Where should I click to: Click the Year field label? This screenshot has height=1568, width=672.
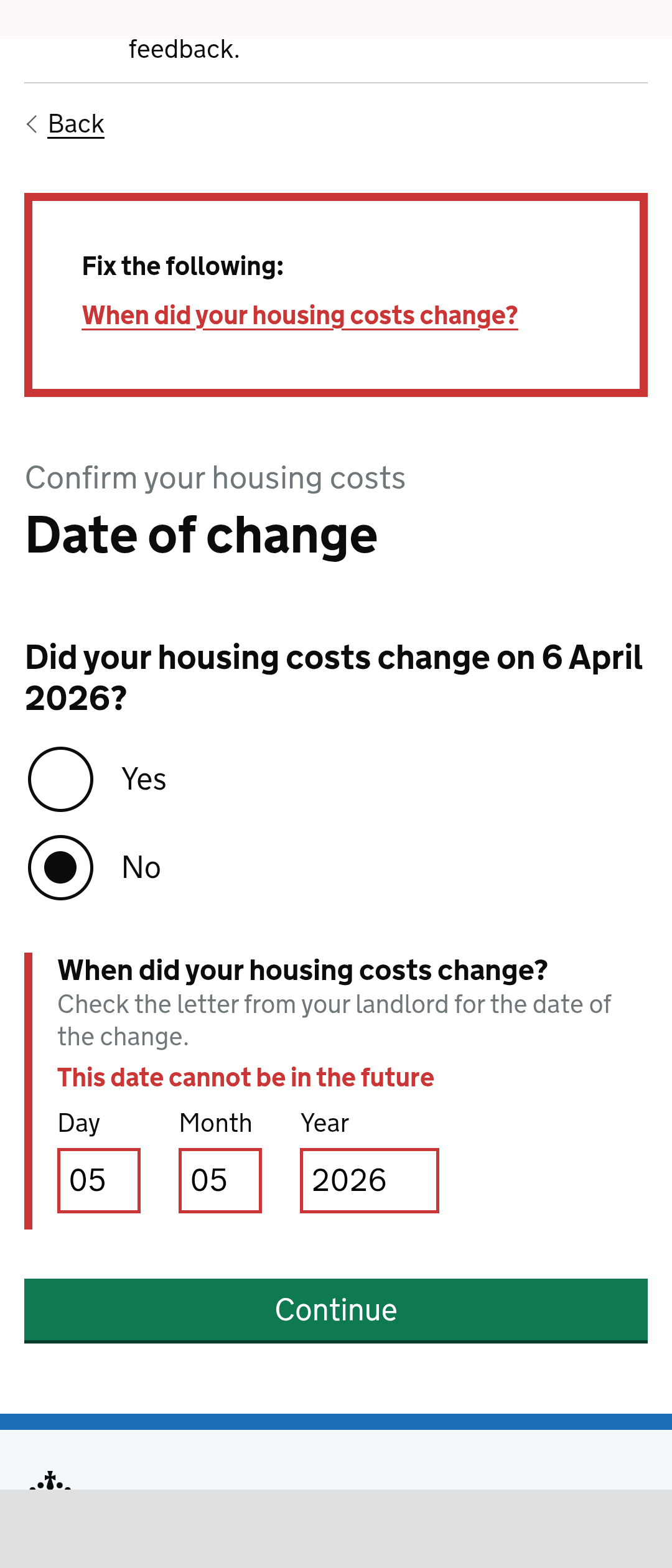click(325, 1123)
